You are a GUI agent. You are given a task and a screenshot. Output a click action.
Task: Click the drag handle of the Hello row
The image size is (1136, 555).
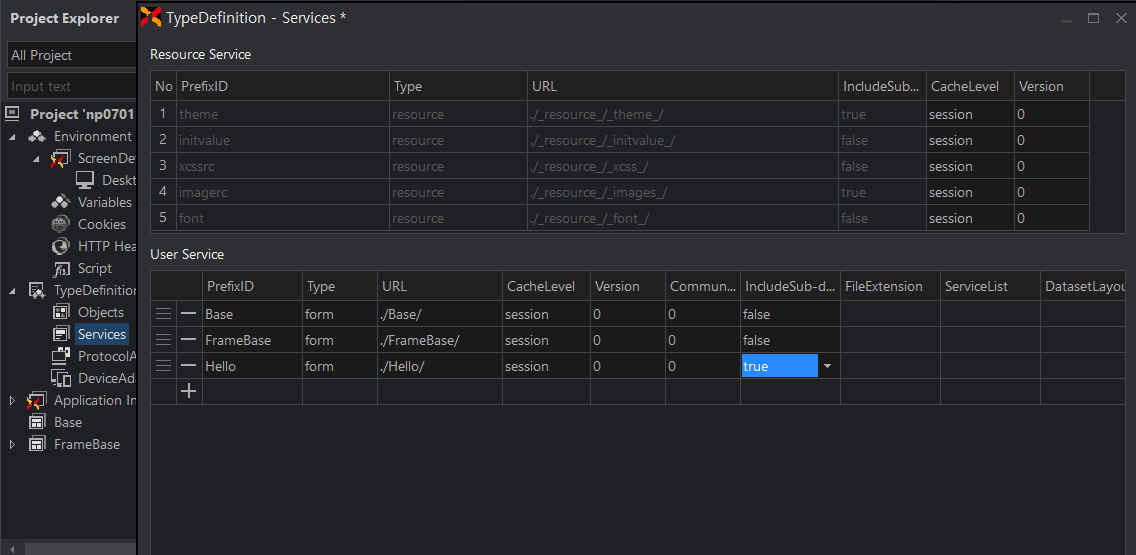tap(164, 366)
